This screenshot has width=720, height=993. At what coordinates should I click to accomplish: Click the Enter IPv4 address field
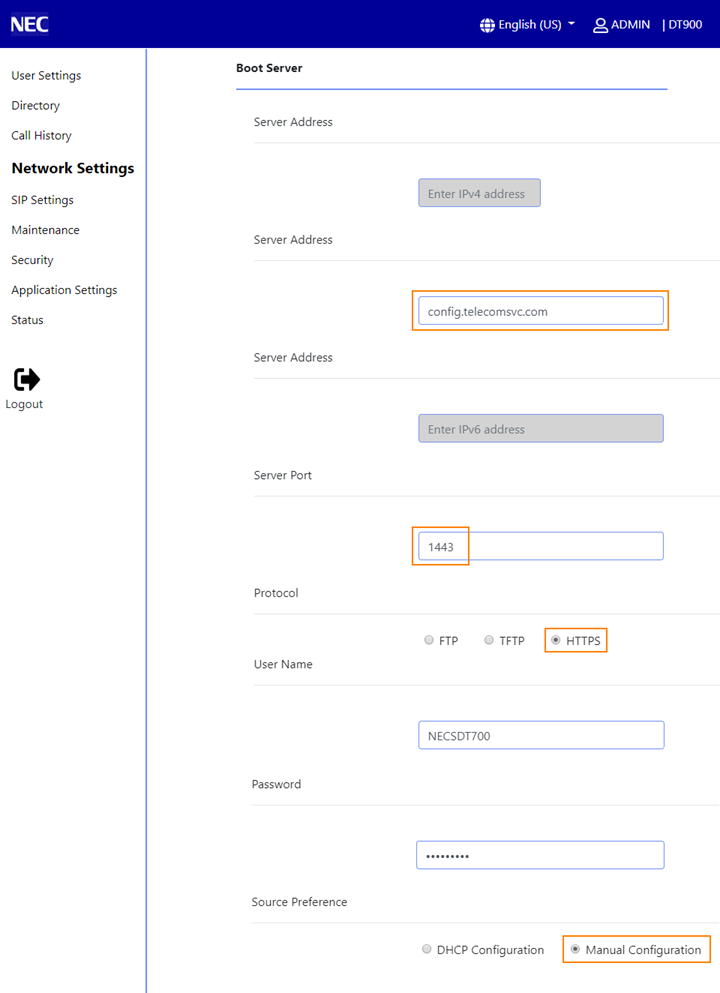pyautogui.click(x=479, y=193)
